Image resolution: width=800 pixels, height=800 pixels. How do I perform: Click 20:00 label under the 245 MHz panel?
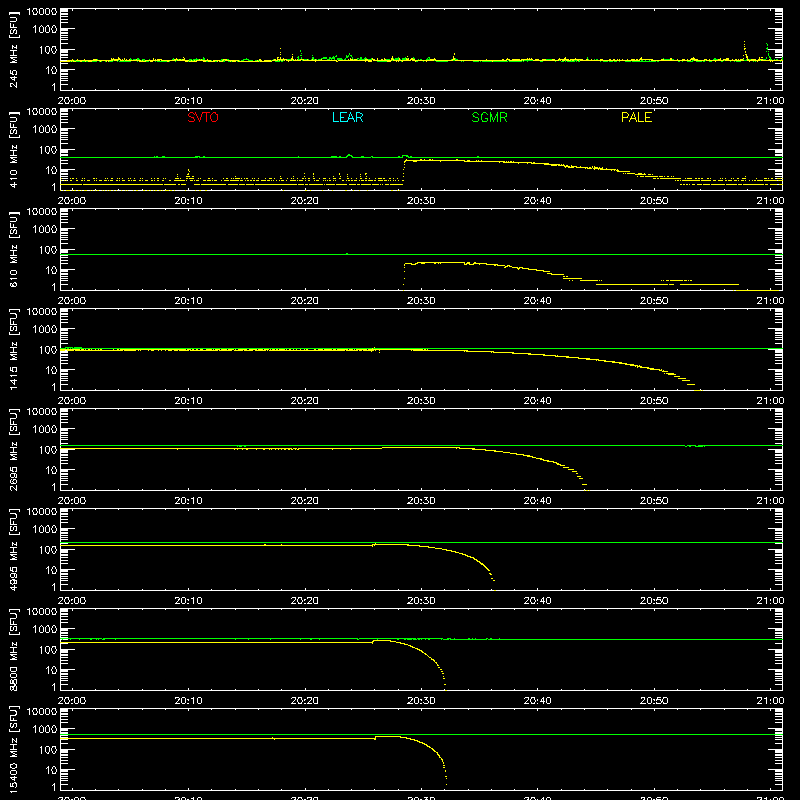point(72,101)
